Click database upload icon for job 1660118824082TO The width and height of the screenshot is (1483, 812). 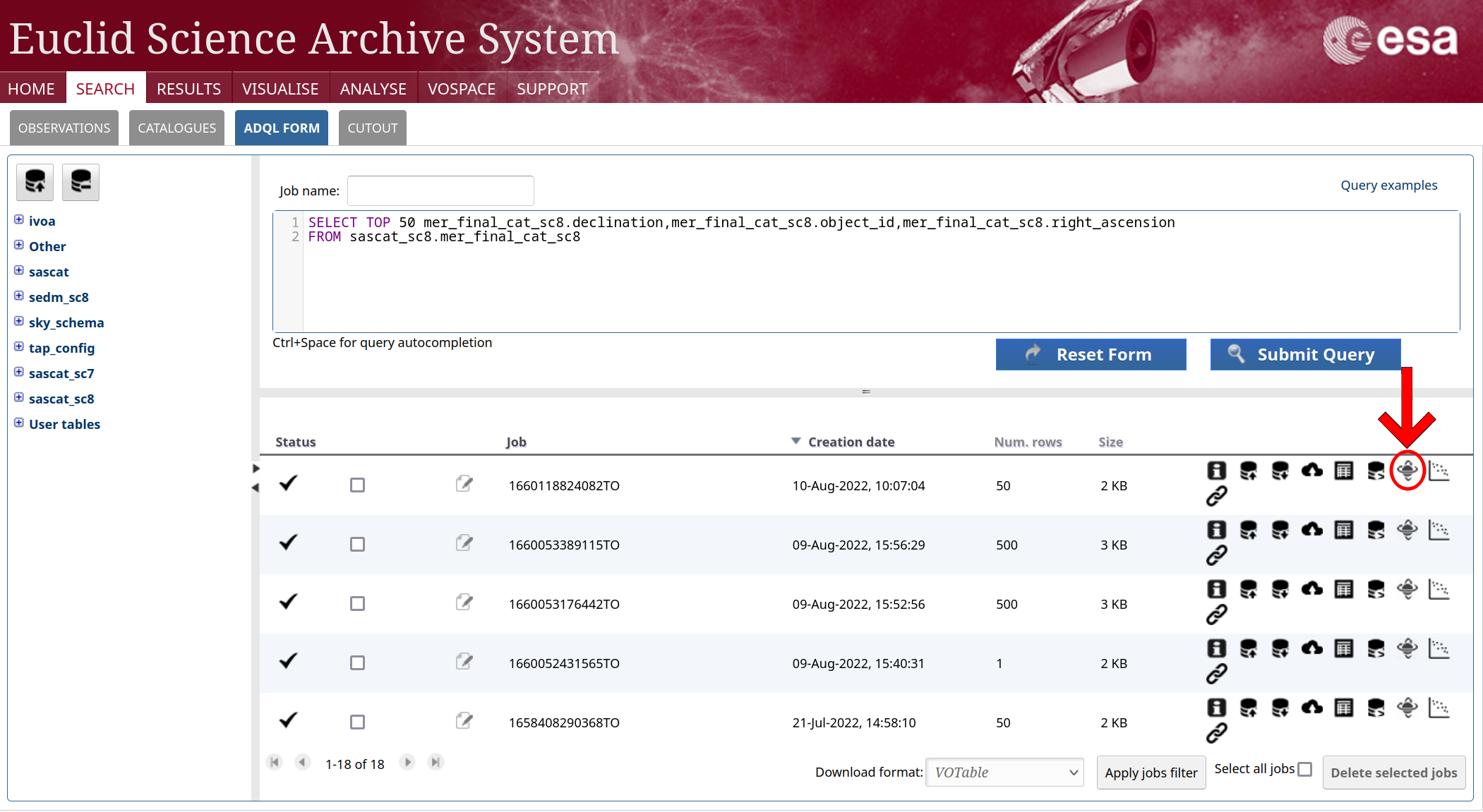click(x=1248, y=471)
